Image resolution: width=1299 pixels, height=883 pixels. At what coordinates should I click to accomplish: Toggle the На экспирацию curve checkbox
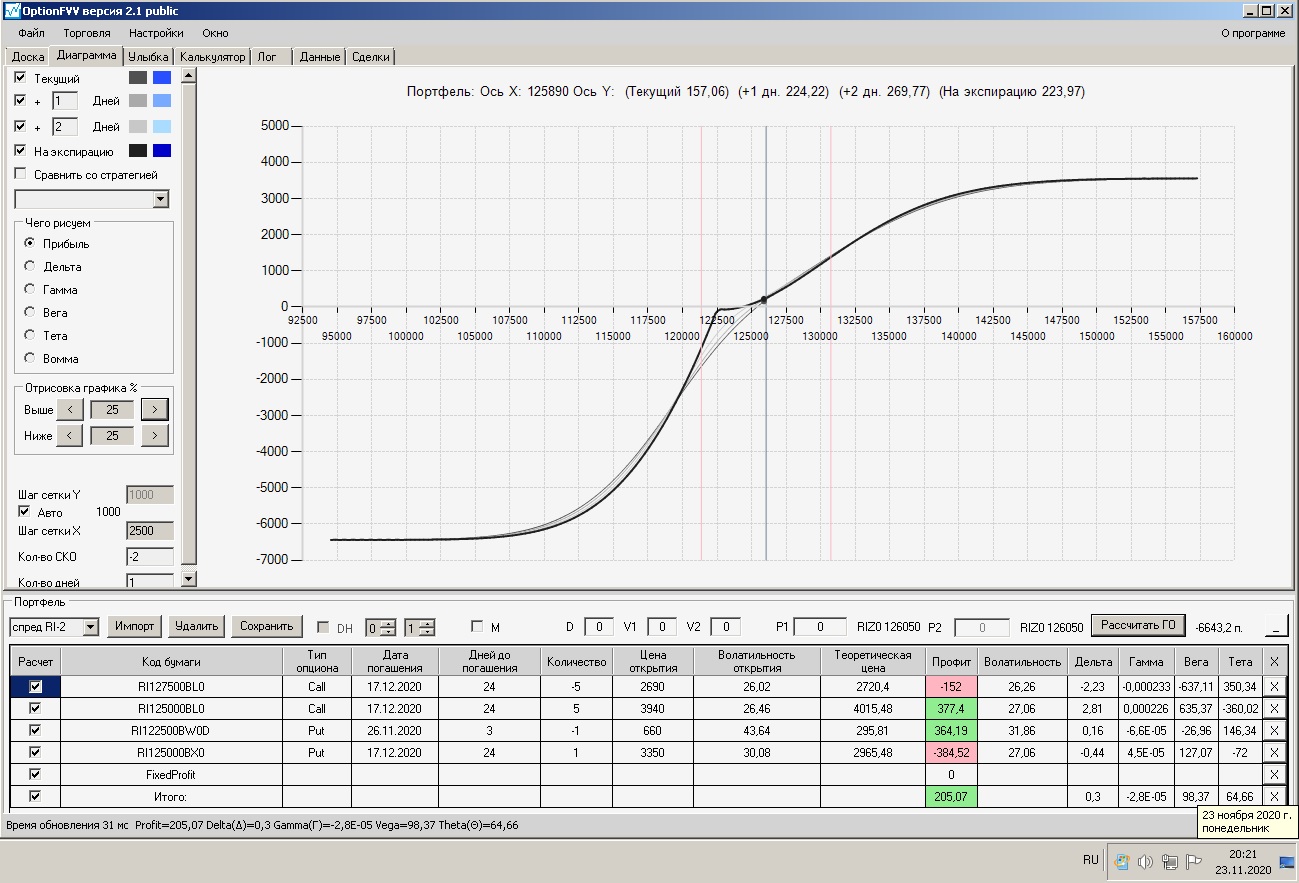21,151
